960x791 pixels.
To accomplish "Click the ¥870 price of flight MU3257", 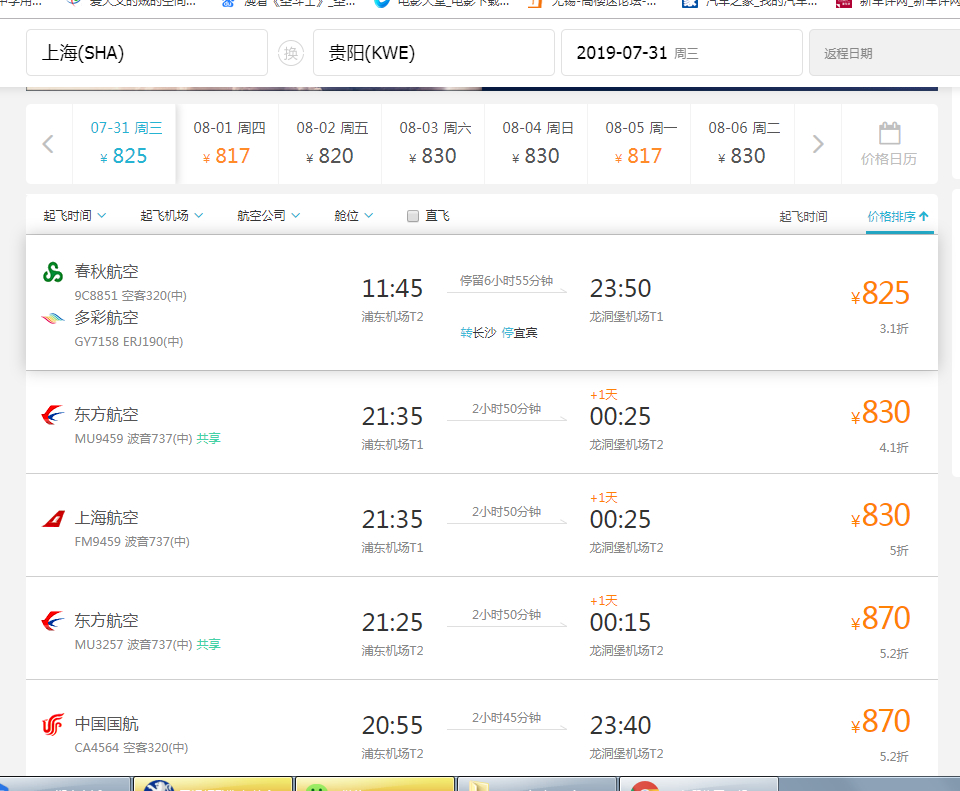I will click(880, 618).
